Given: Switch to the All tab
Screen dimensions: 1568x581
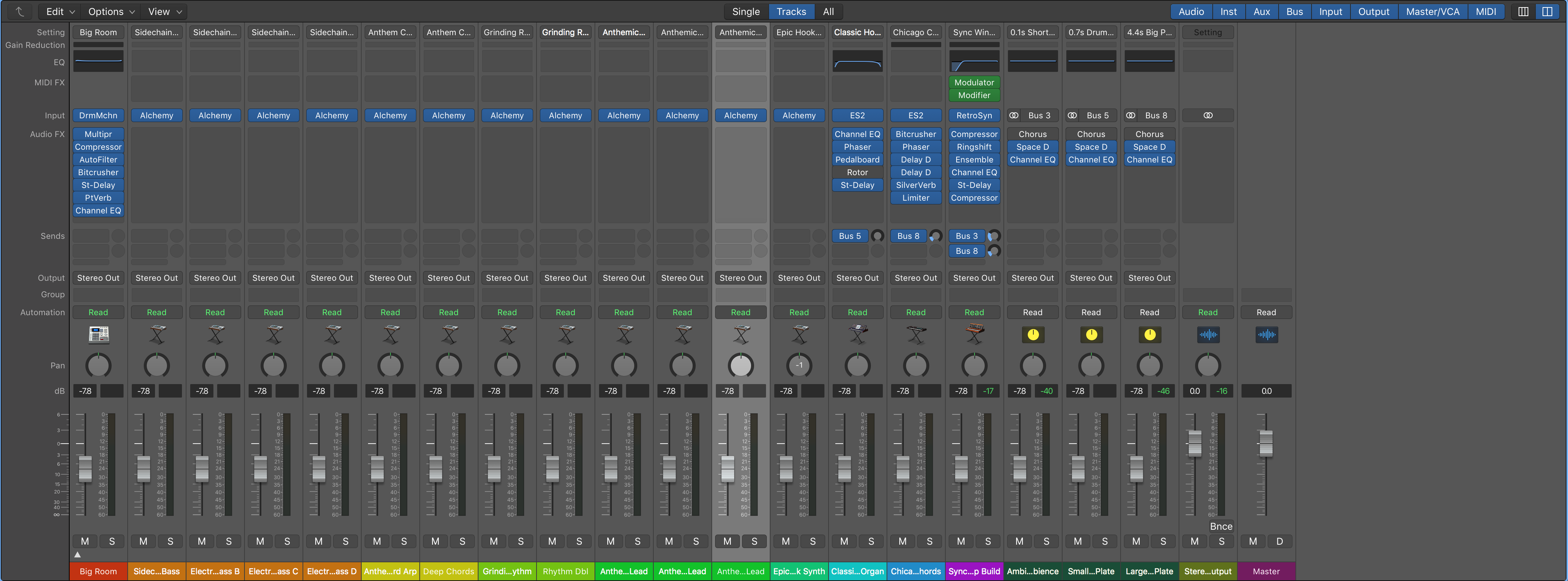Looking at the screenshot, I should [x=828, y=11].
